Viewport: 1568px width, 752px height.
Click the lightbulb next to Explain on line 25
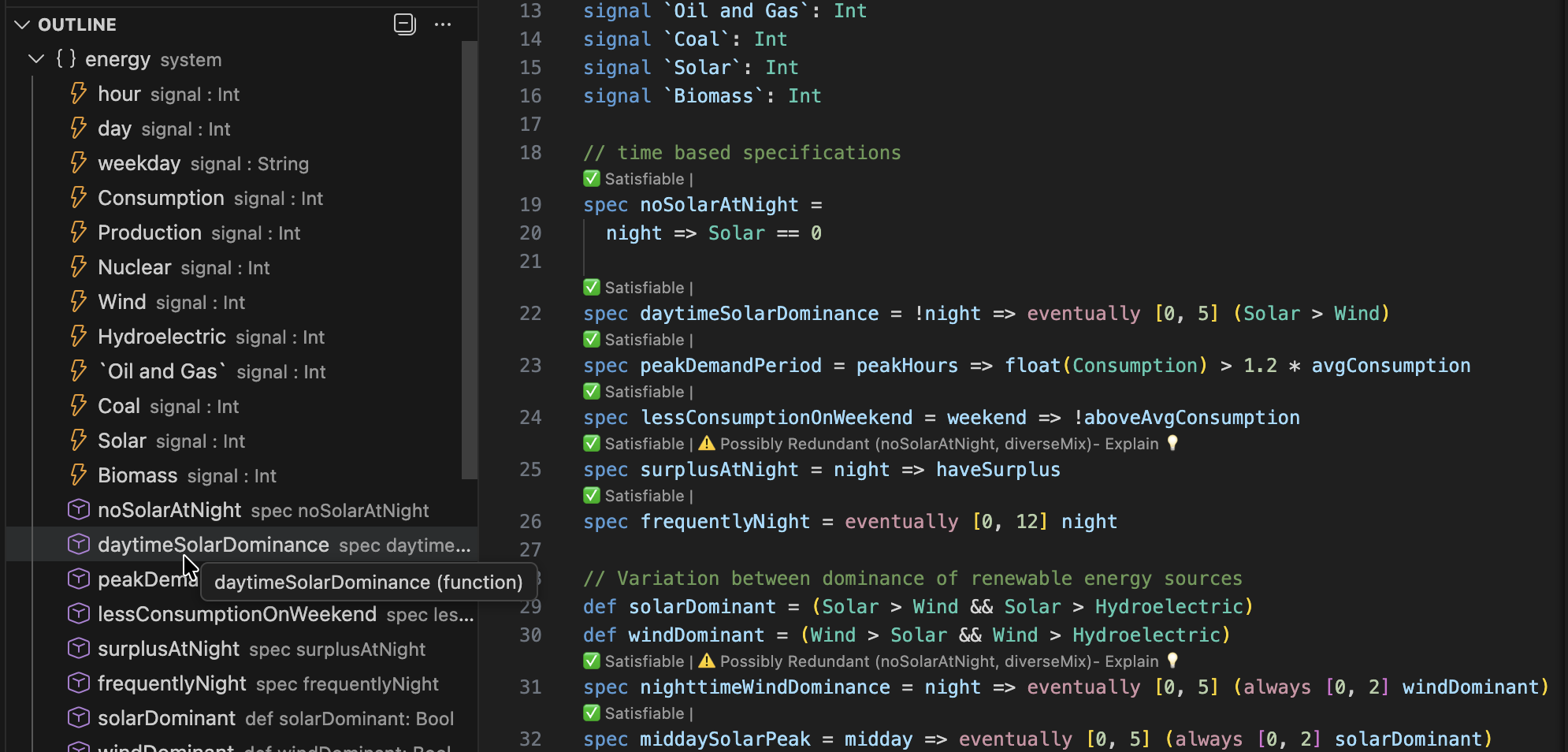click(1173, 444)
